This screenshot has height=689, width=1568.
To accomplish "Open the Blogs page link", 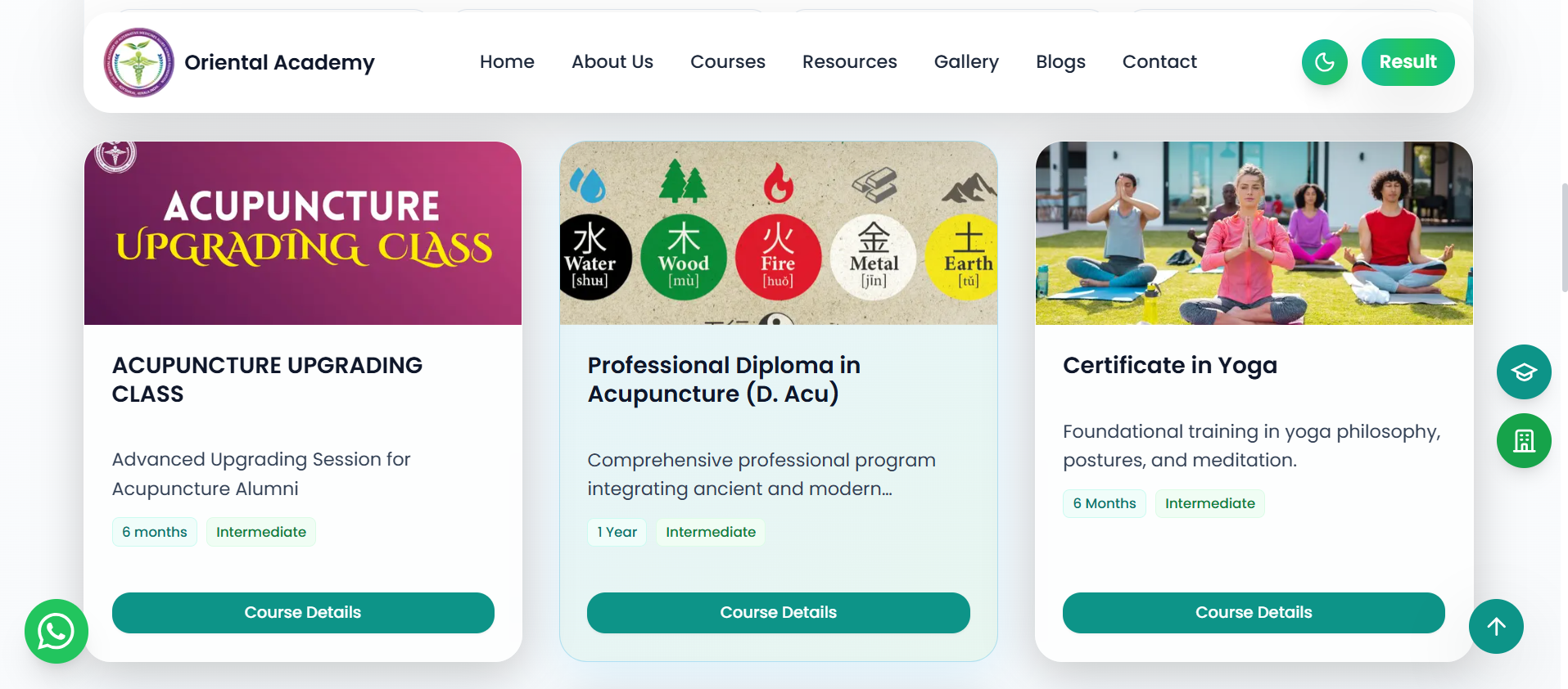I will click(x=1060, y=62).
